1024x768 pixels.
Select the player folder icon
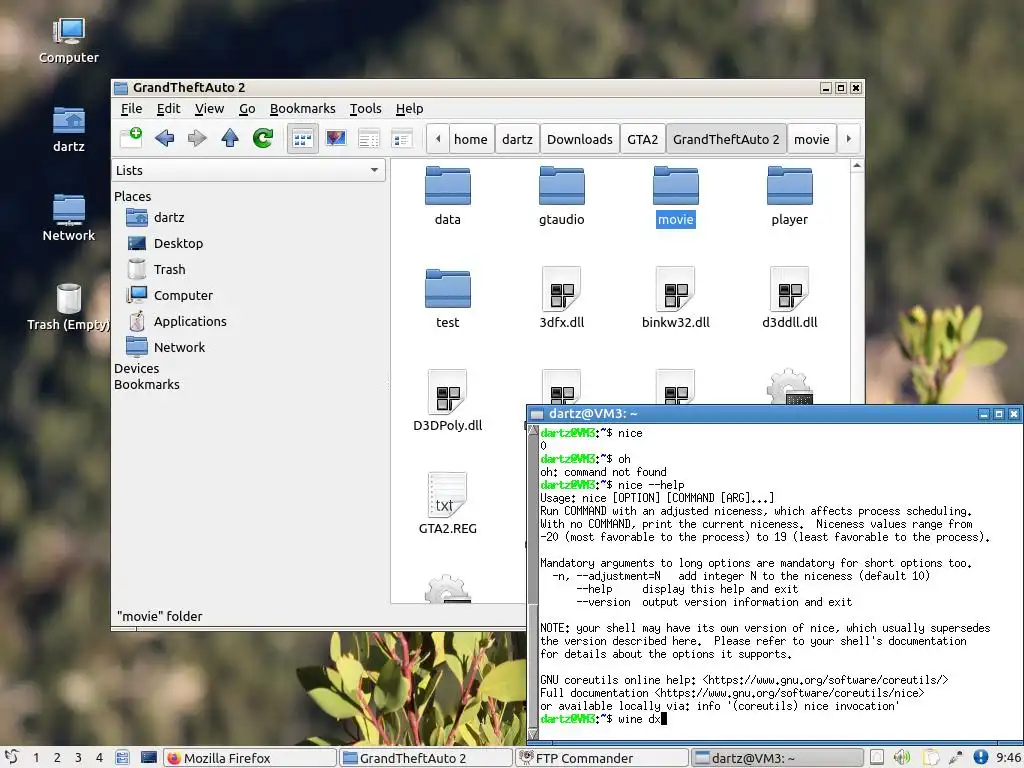(790, 185)
